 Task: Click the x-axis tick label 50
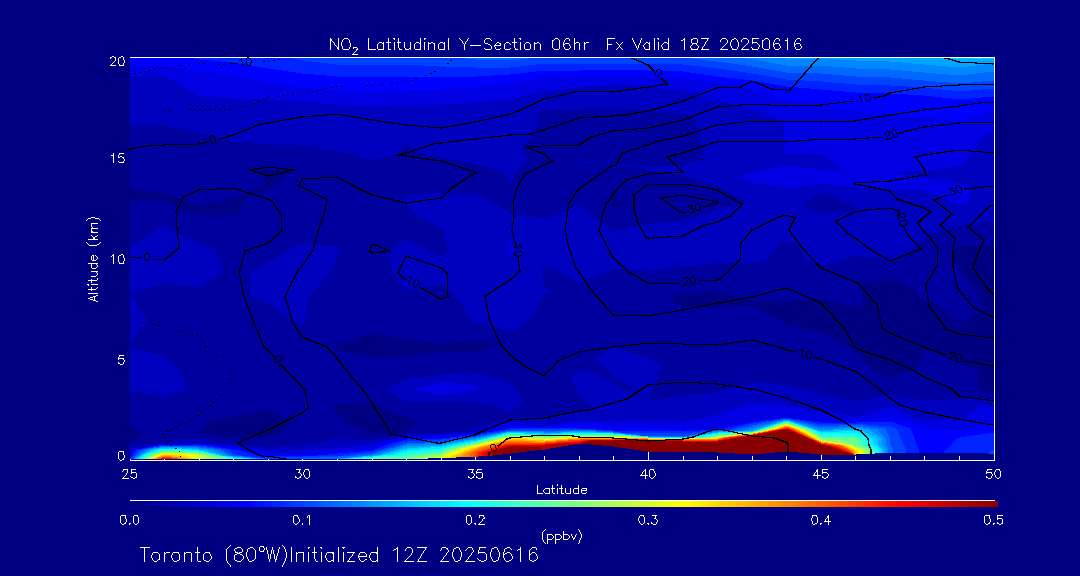pyautogui.click(x=993, y=474)
